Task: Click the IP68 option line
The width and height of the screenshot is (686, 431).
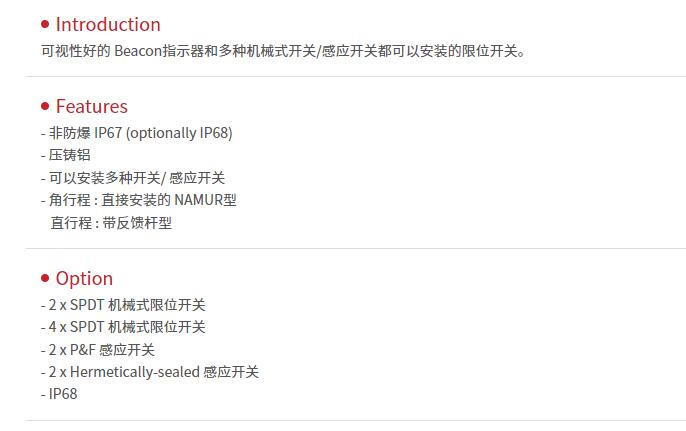Action: click(59, 394)
